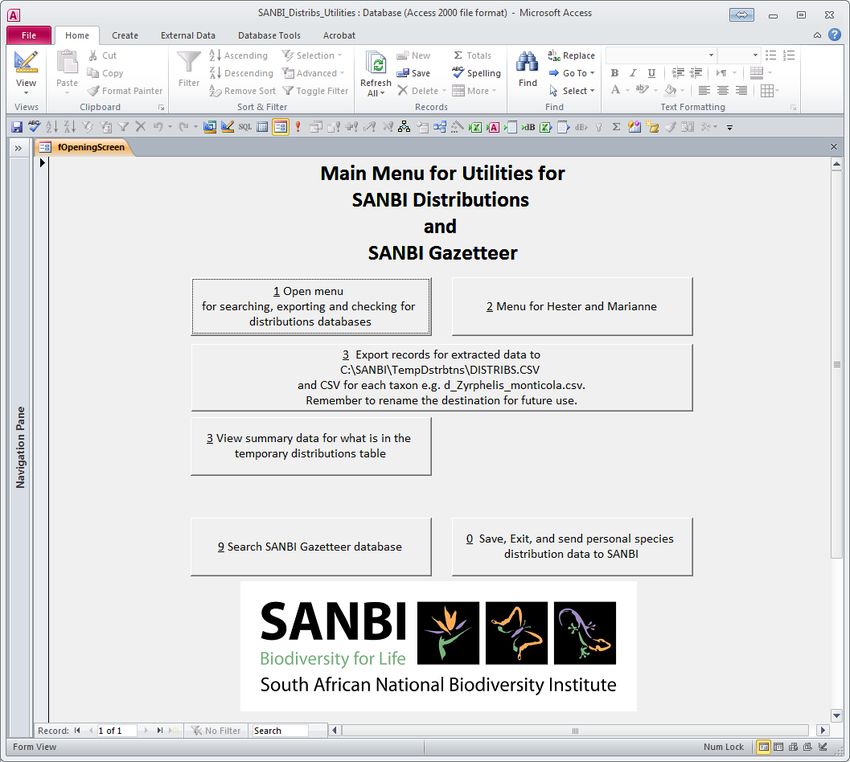
Task: Click the Design View pencil-ruler toolbar icon
Action: coord(228,127)
